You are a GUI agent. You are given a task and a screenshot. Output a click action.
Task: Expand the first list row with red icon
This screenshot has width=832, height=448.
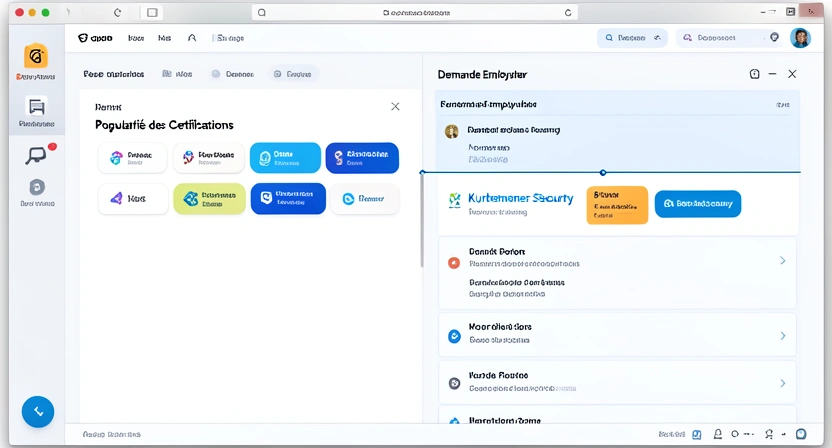point(782,261)
